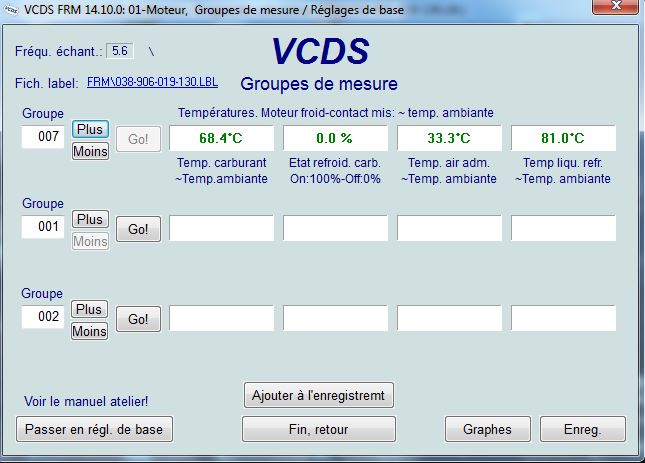
Task: Click 'Temp liqu. refr.' label text
Action: click(x=563, y=163)
